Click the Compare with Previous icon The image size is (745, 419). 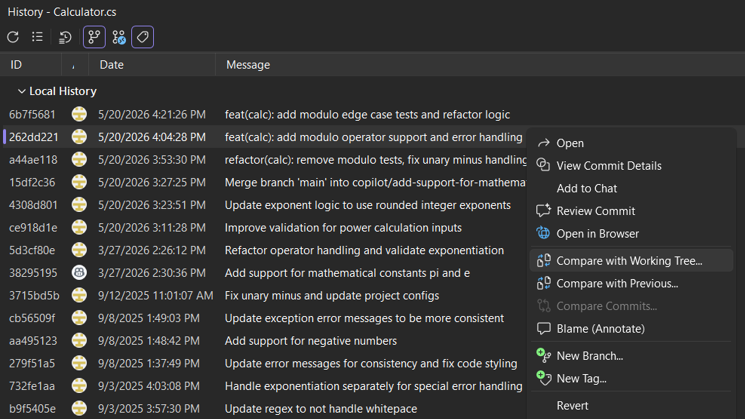tap(544, 283)
